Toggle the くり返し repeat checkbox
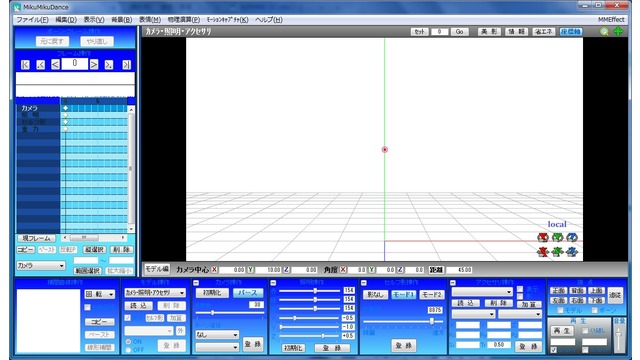640x360 pixels. (584, 331)
